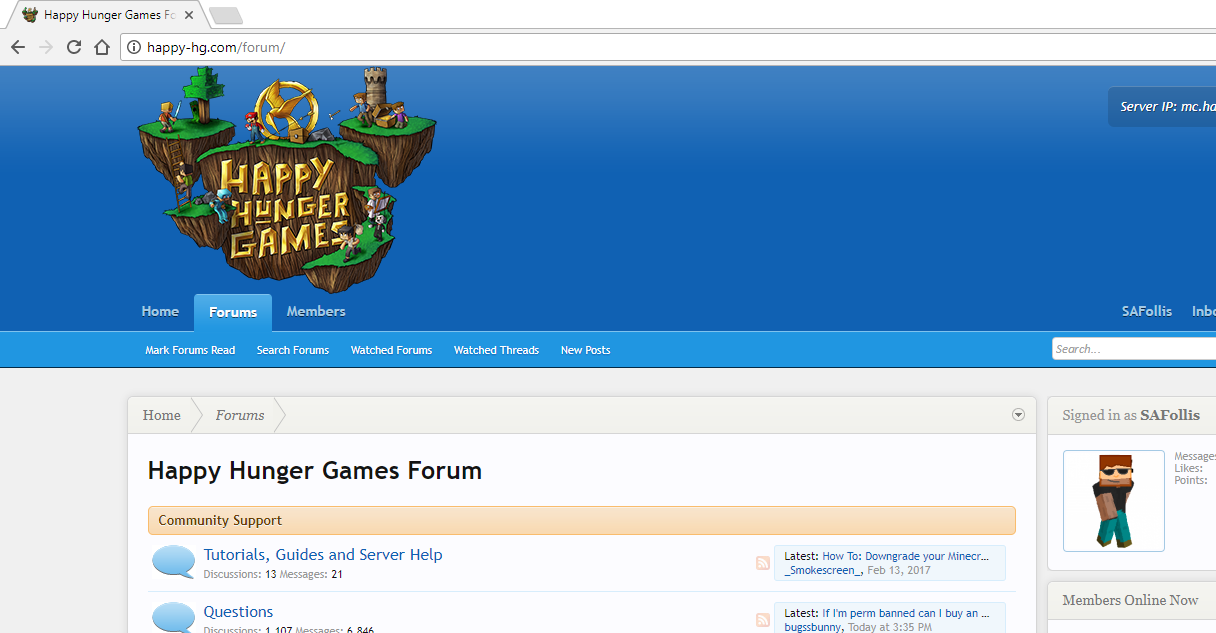Image resolution: width=1216 pixels, height=633 pixels.
Task: Click the Forums breadcrumb
Action: (x=240, y=415)
